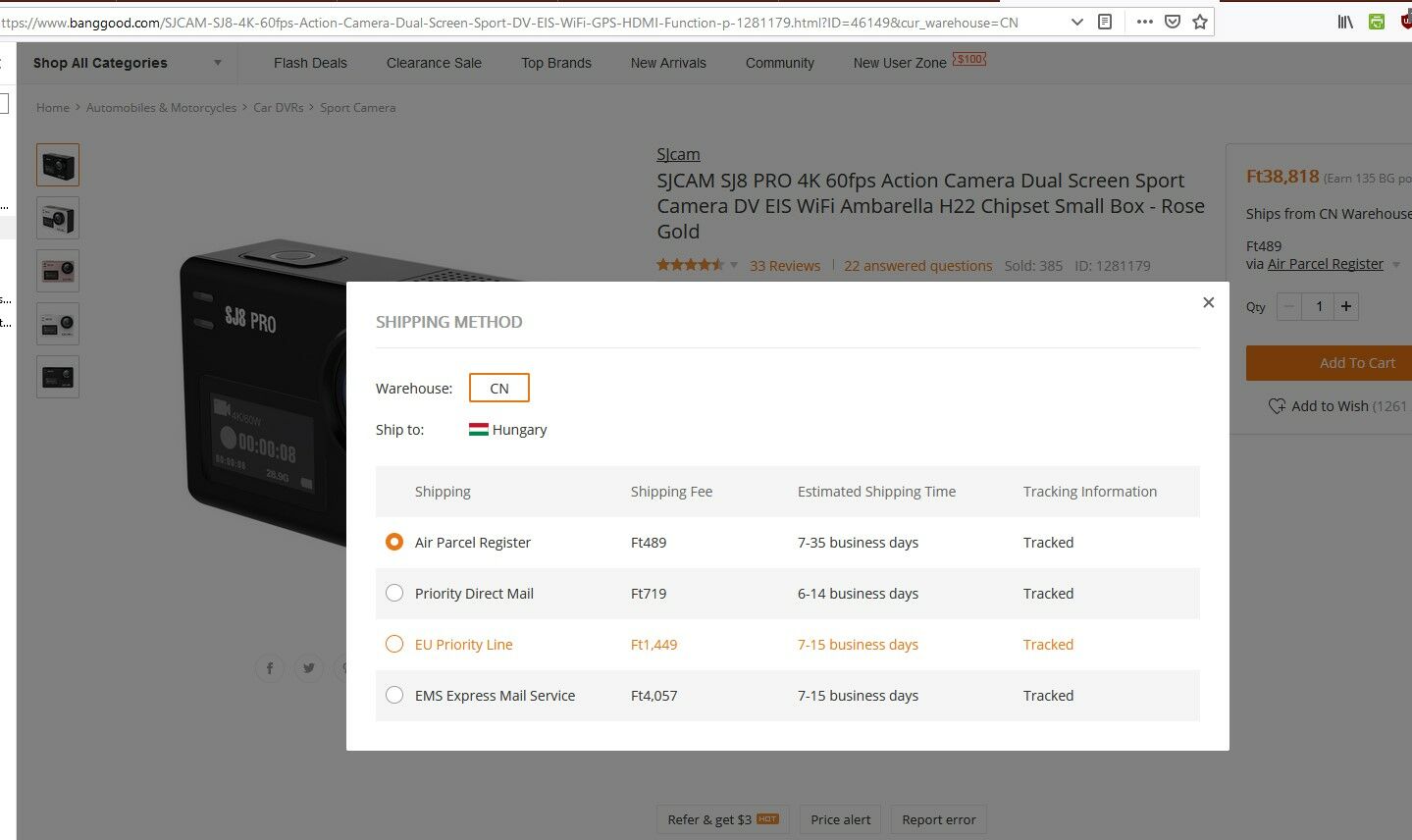The width and height of the screenshot is (1412, 840).
Task: Select fifth product thumbnail image
Action: pos(58,377)
